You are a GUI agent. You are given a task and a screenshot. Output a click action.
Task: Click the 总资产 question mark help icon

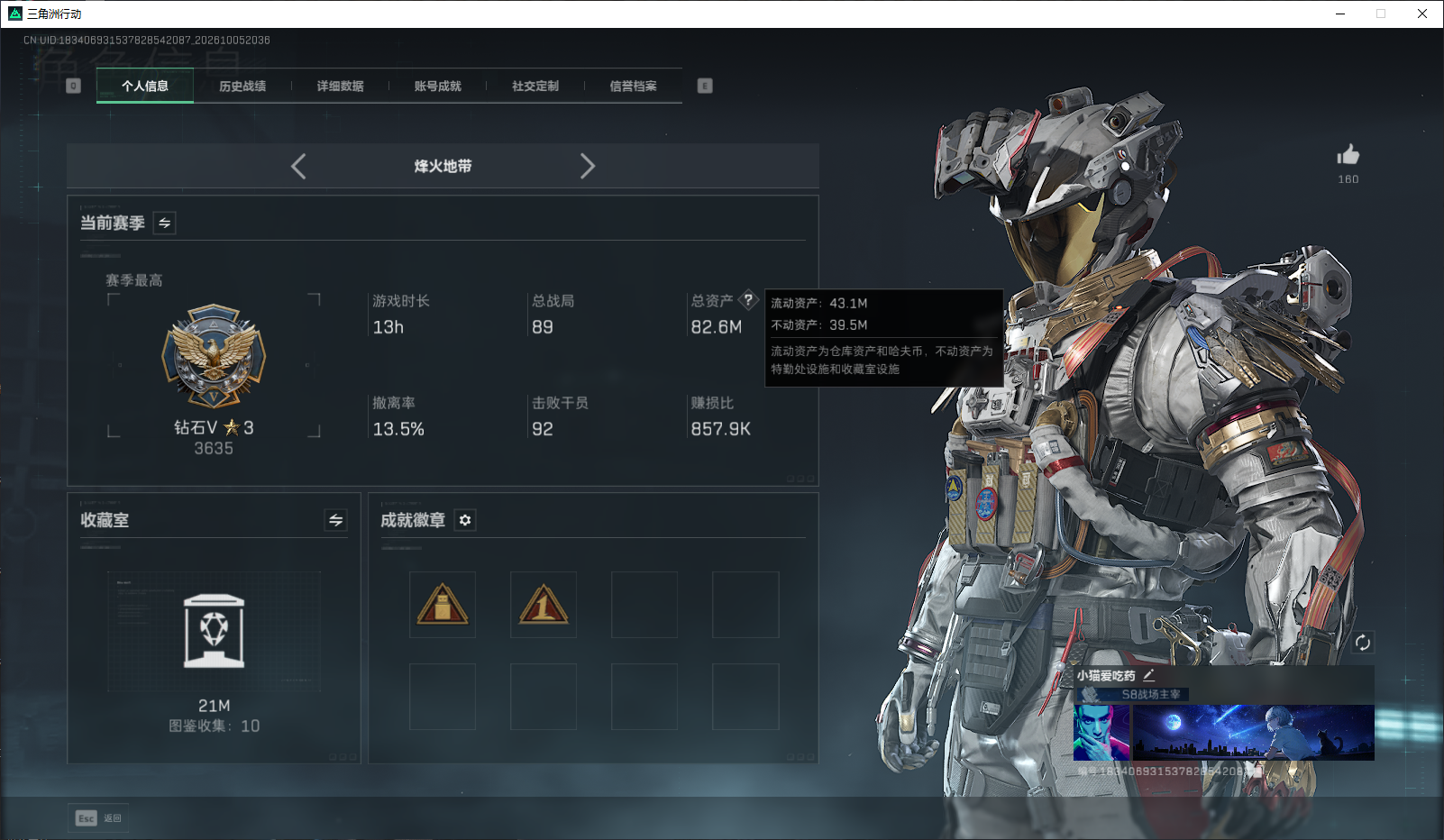pyautogui.click(x=748, y=300)
